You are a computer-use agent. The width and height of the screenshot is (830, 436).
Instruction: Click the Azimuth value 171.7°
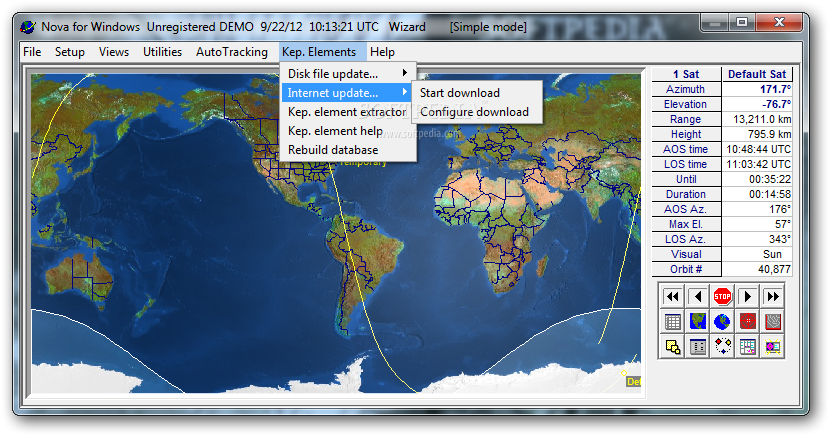[757, 89]
